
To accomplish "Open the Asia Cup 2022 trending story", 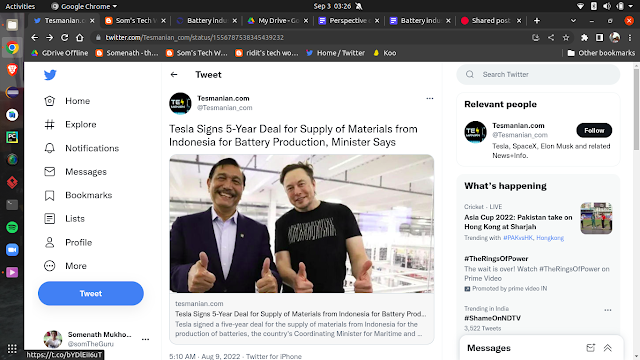I will click(x=518, y=222).
